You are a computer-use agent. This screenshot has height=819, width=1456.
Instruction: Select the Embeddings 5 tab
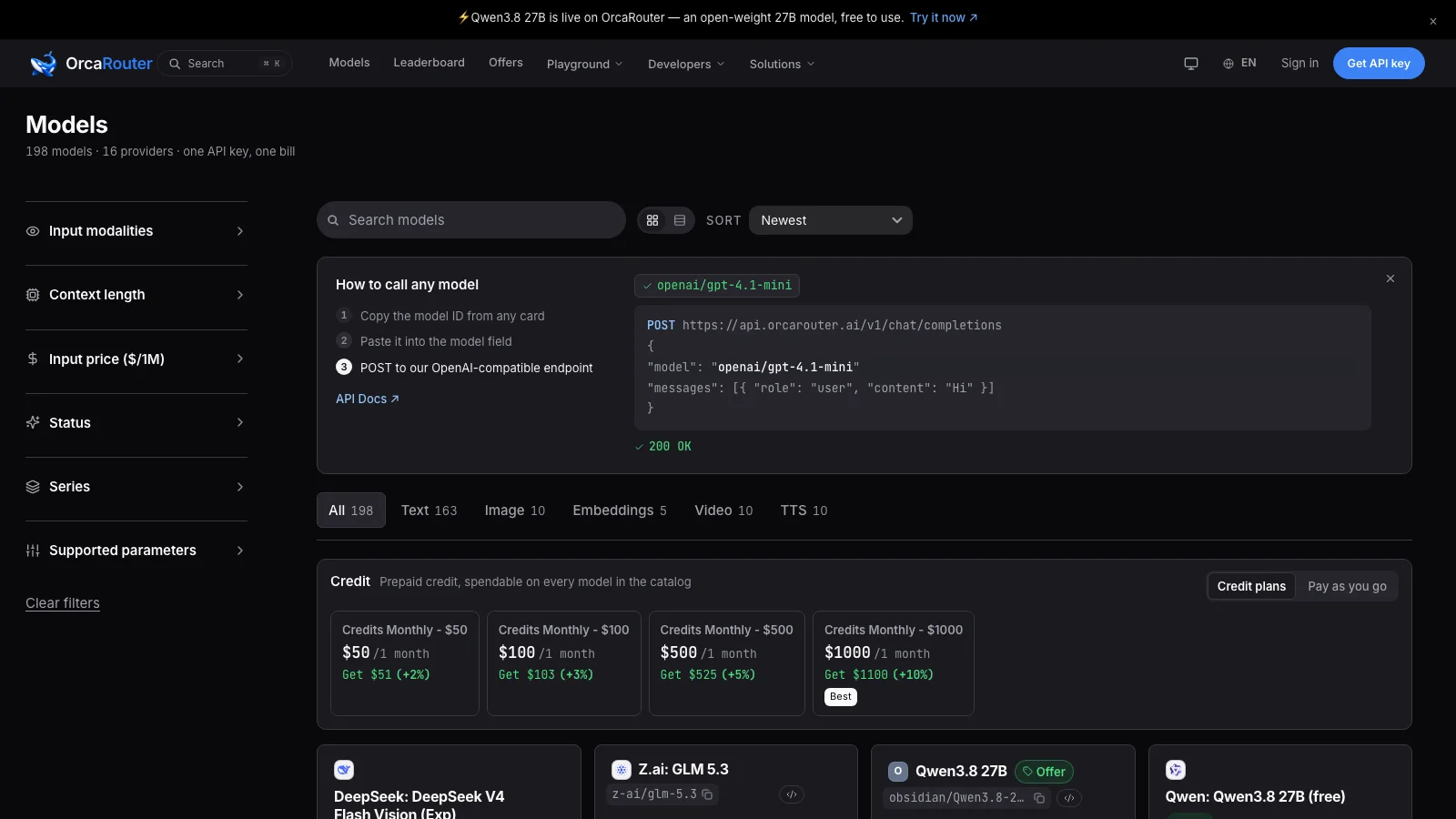click(620, 511)
